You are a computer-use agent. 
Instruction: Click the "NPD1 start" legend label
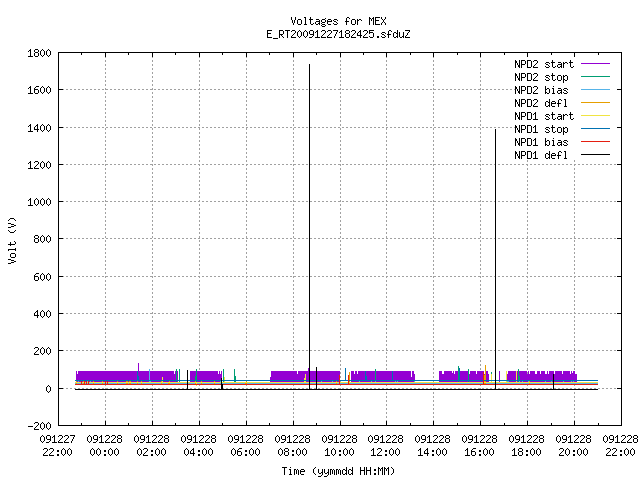click(544, 116)
